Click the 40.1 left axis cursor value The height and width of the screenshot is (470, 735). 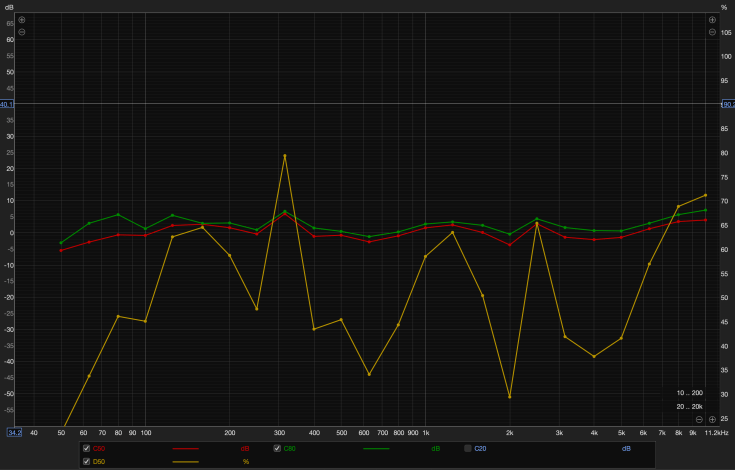pyautogui.click(x=7, y=104)
